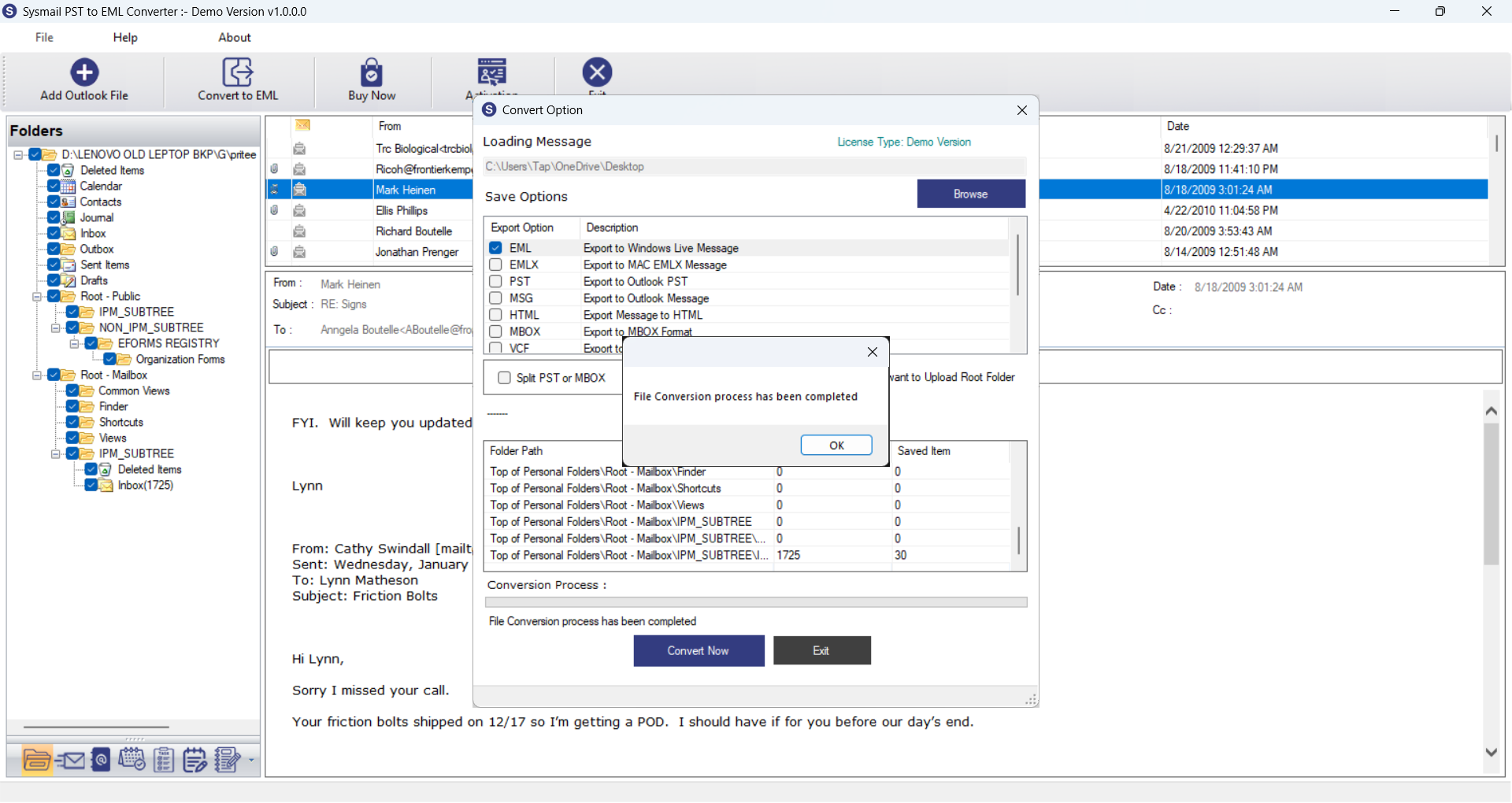Check the PST export option
Screen dimensions: 1512x803
(x=495, y=281)
